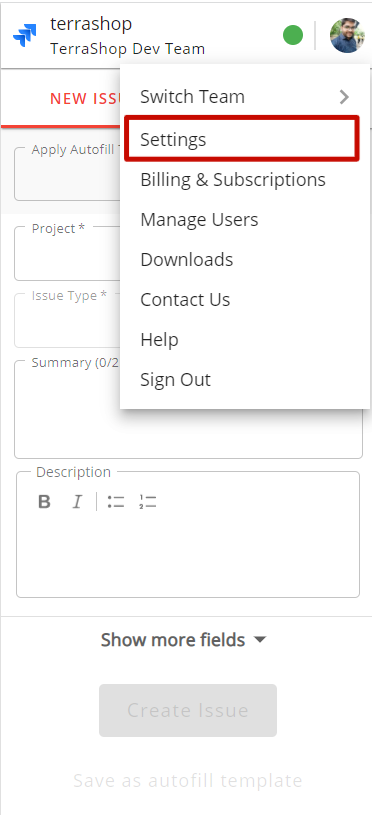Toggle bold formatting in Description

point(45,502)
